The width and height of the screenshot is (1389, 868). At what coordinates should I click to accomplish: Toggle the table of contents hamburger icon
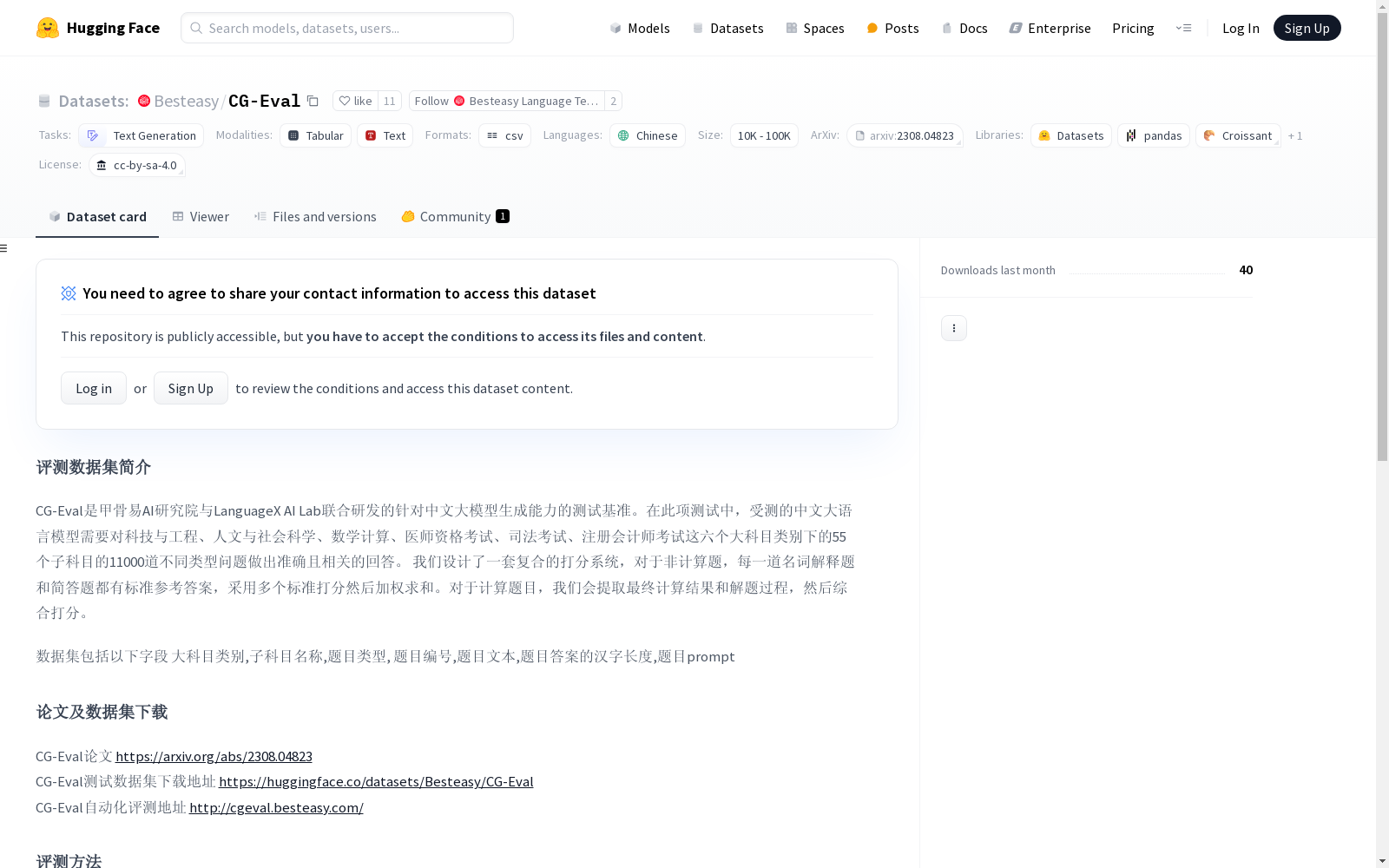pos(4,248)
